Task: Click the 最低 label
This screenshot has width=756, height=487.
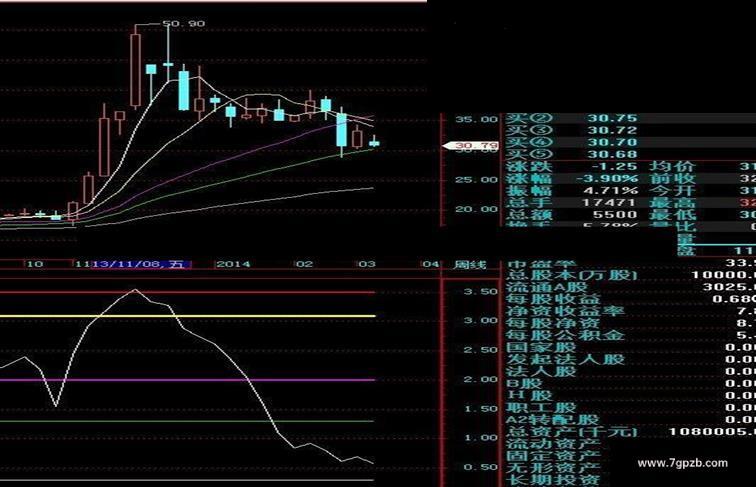Action: point(672,215)
